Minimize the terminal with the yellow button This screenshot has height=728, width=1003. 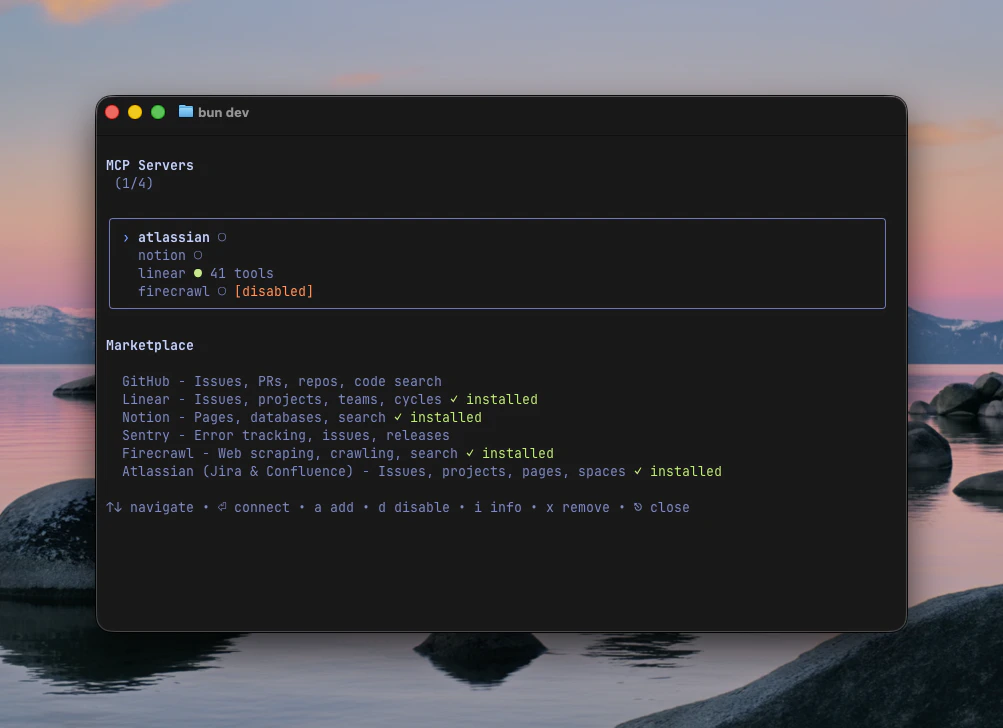(x=135, y=112)
